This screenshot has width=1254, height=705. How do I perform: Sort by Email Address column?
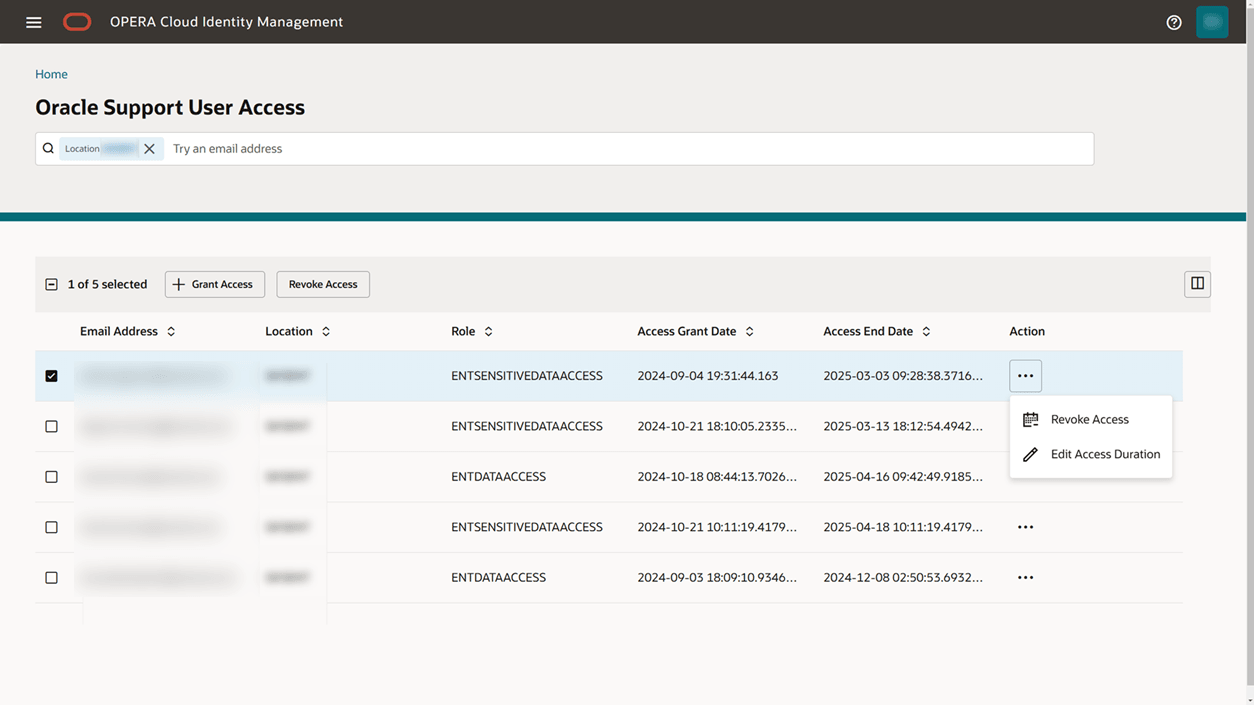(171, 331)
